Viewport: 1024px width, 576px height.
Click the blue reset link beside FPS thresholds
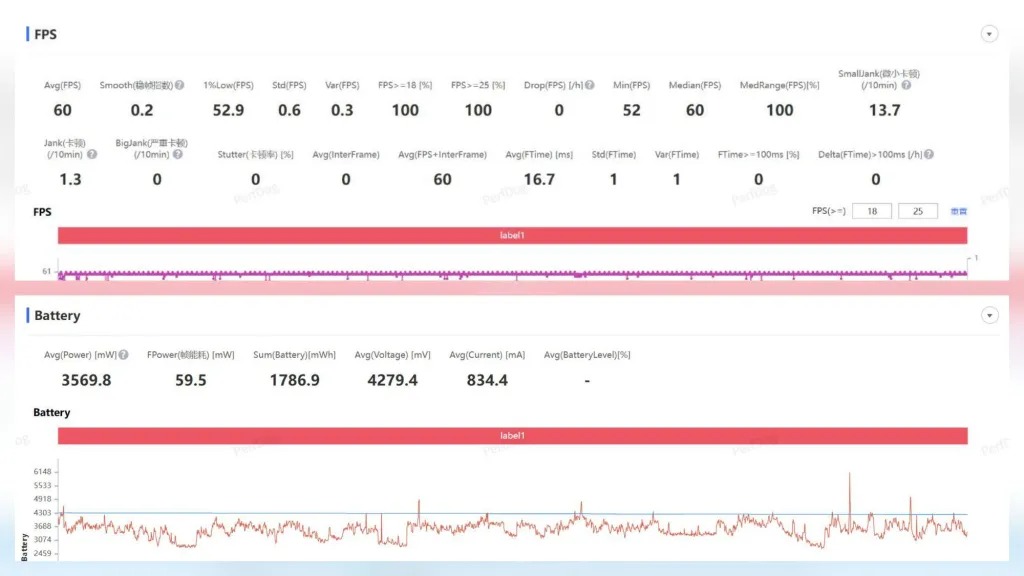(x=958, y=211)
